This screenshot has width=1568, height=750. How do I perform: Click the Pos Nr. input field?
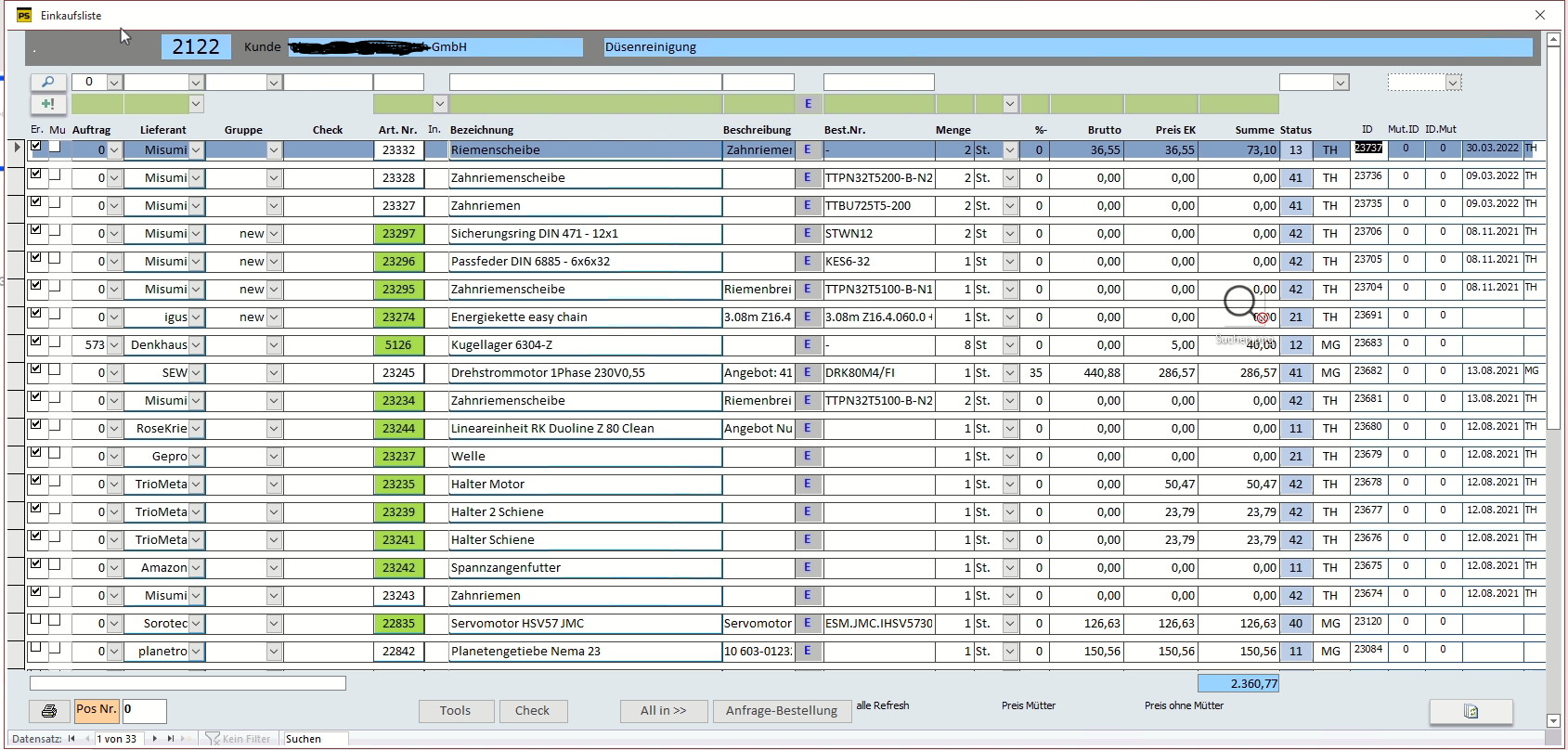click(x=144, y=710)
